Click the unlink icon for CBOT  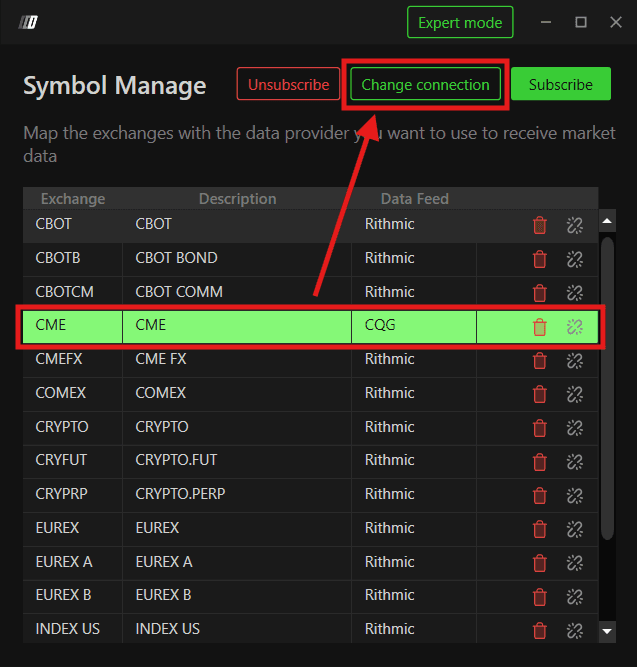(x=574, y=225)
